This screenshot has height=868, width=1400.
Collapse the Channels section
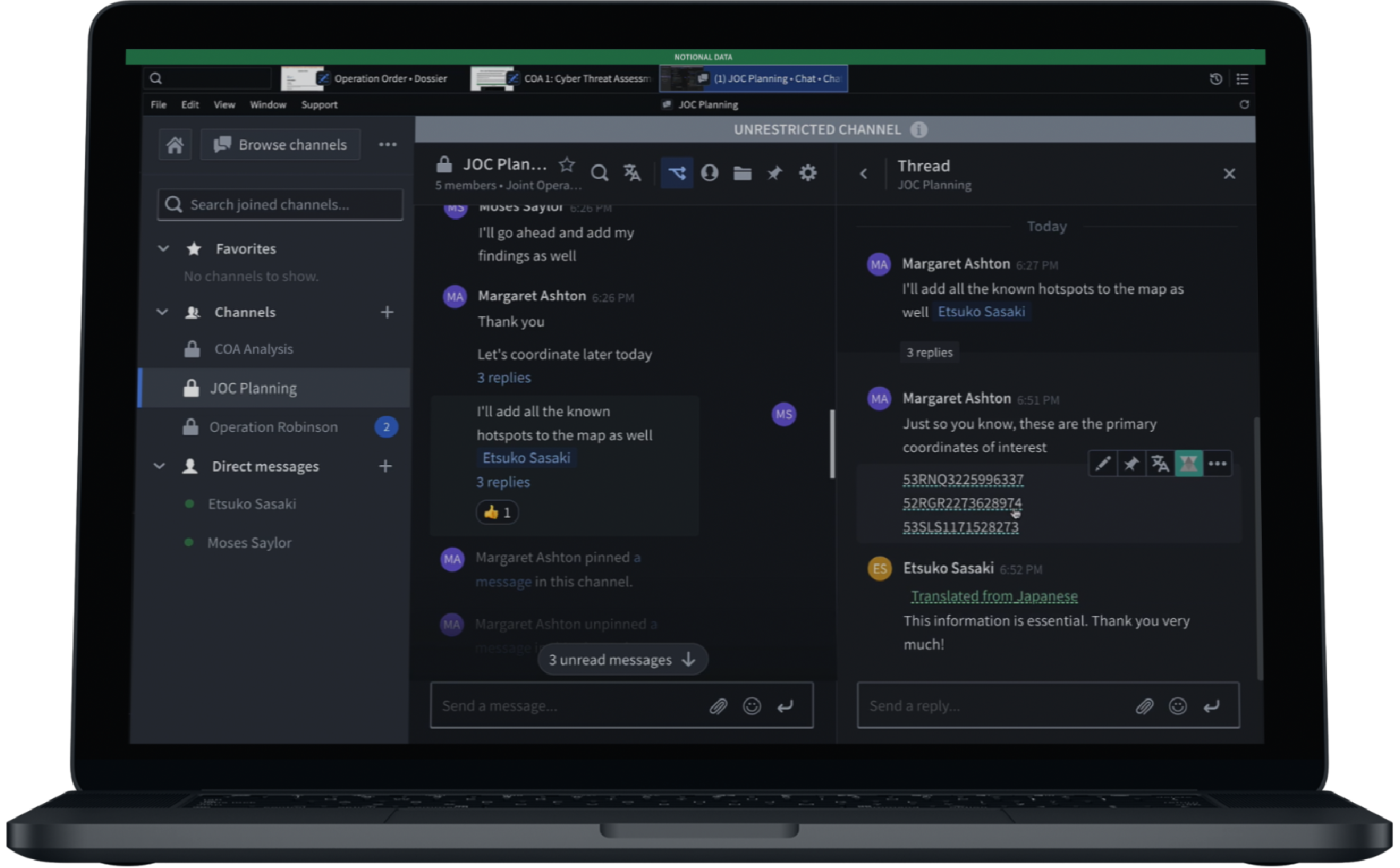tap(163, 312)
